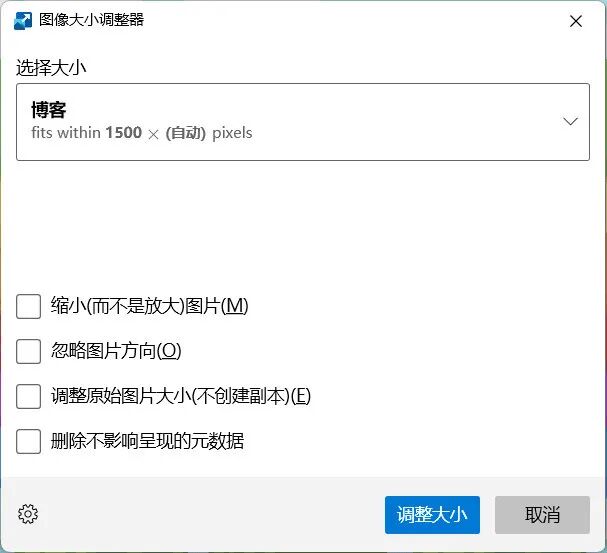
Task: Expand the size preset chevron arrow
Action: point(570,122)
